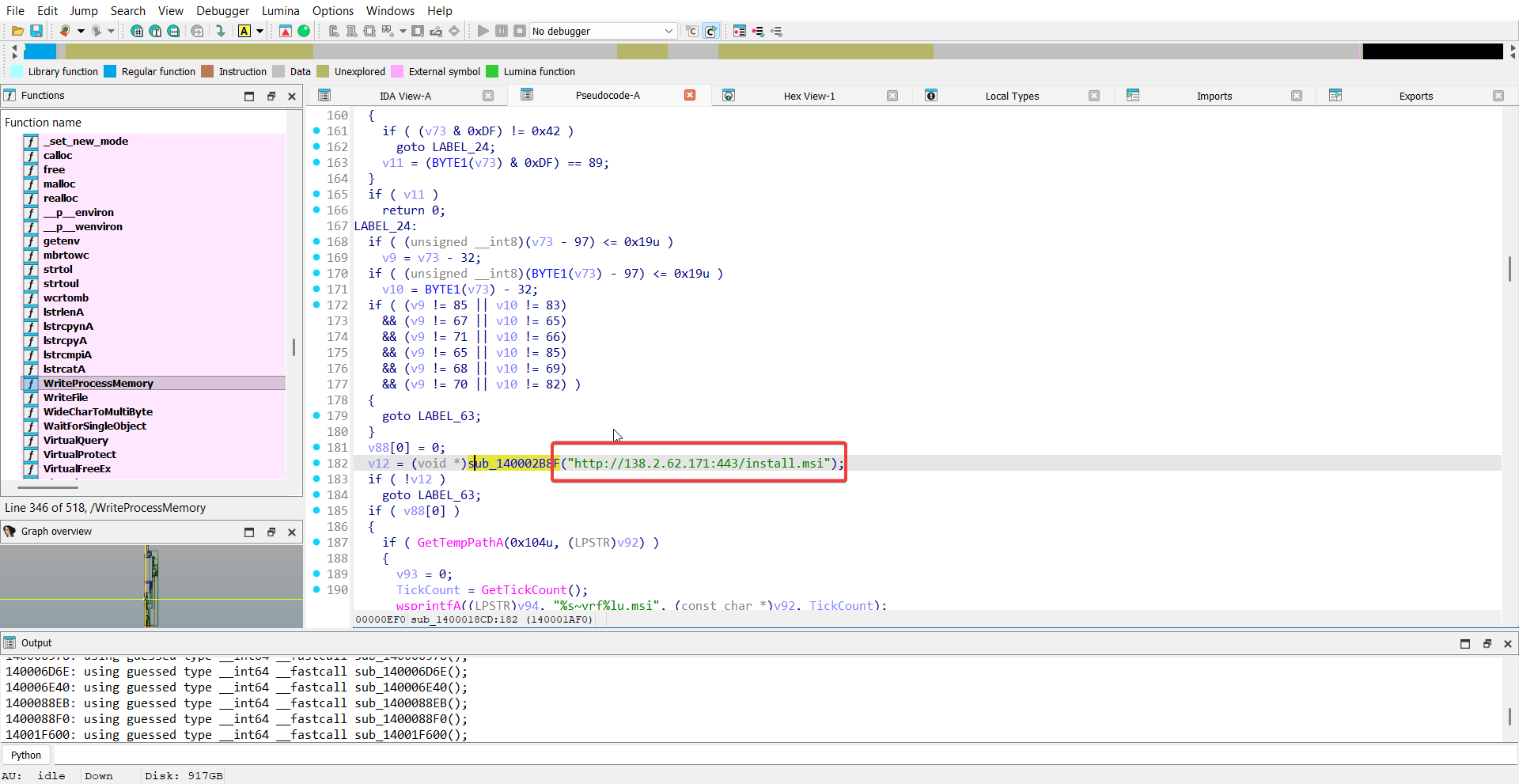
Task: Switch to the Local Types tab
Action: point(1012,96)
